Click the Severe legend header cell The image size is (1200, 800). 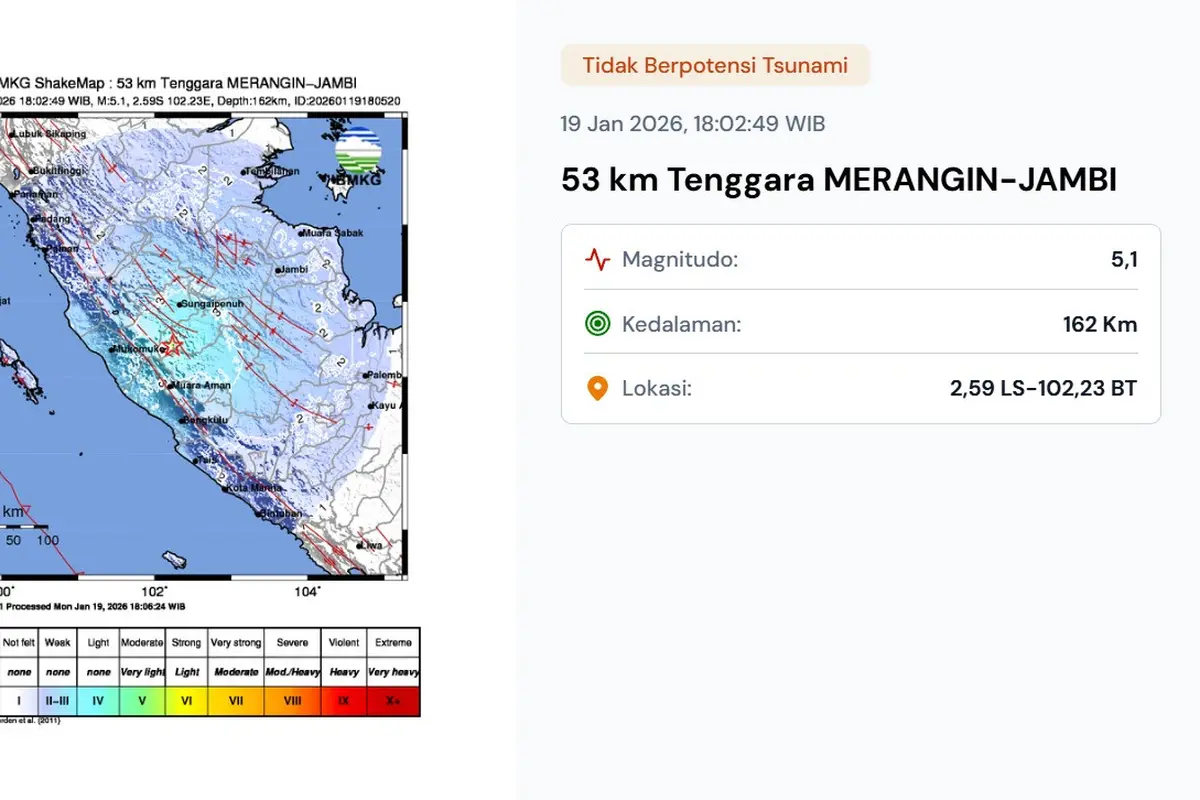pos(292,643)
